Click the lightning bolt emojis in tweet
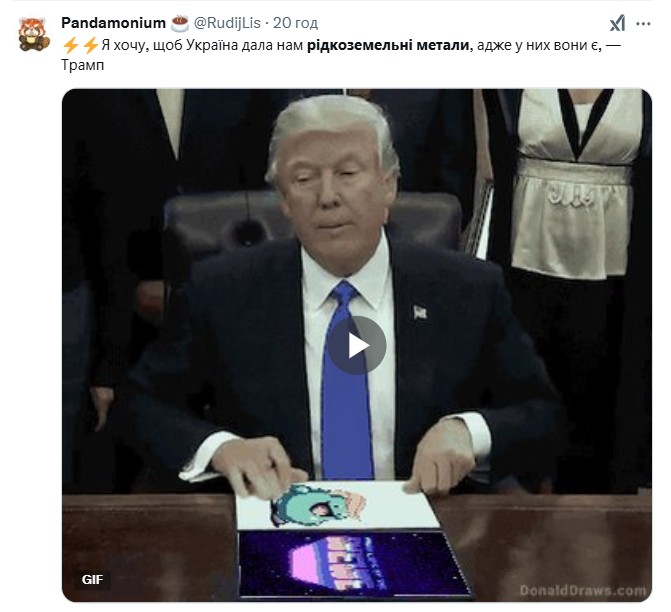This screenshot has height=612, width=671. [80, 45]
